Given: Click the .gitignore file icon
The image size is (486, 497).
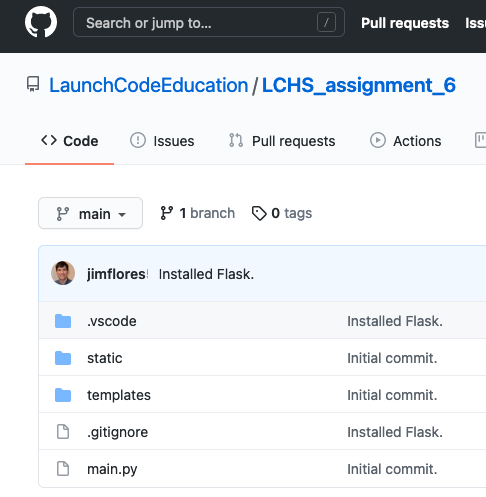Looking at the screenshot, I should [x=63, y=432].
